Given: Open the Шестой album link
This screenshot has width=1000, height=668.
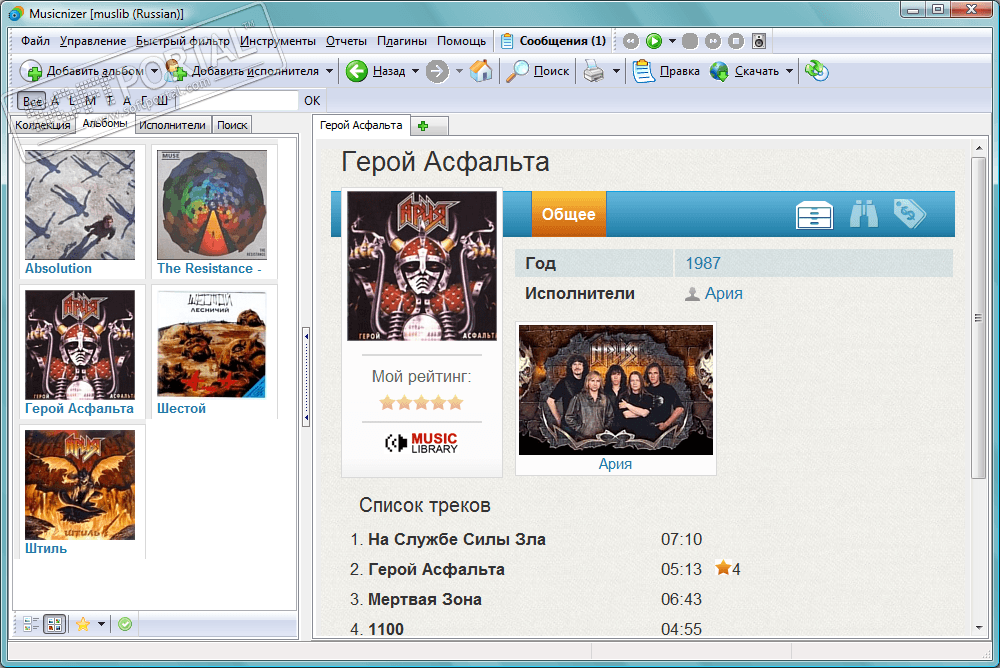Looking at the screenshot, I should coord(181,408).
